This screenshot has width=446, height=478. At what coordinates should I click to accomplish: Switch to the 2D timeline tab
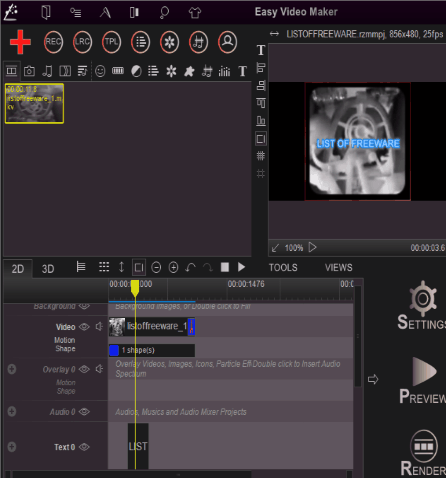(18, 269)
